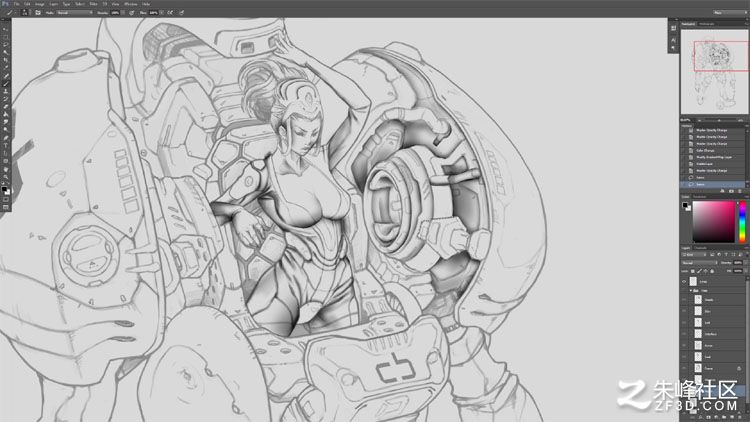Toggle pressure for opacity in options bar
Viewport: 750px width, 422px height.
click(x=132, y=12)
